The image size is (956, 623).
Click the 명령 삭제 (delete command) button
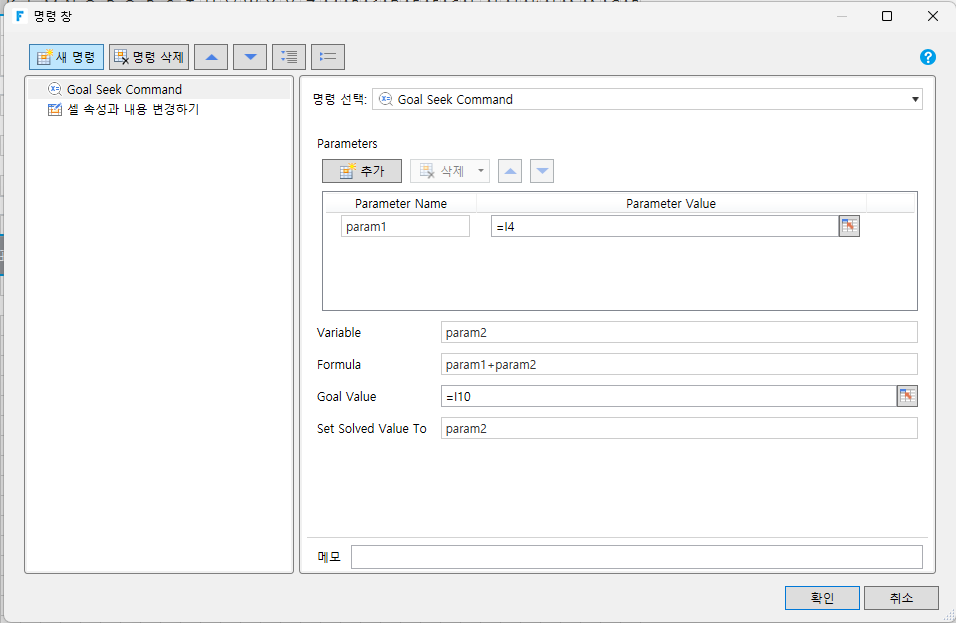tap(148, 57)
